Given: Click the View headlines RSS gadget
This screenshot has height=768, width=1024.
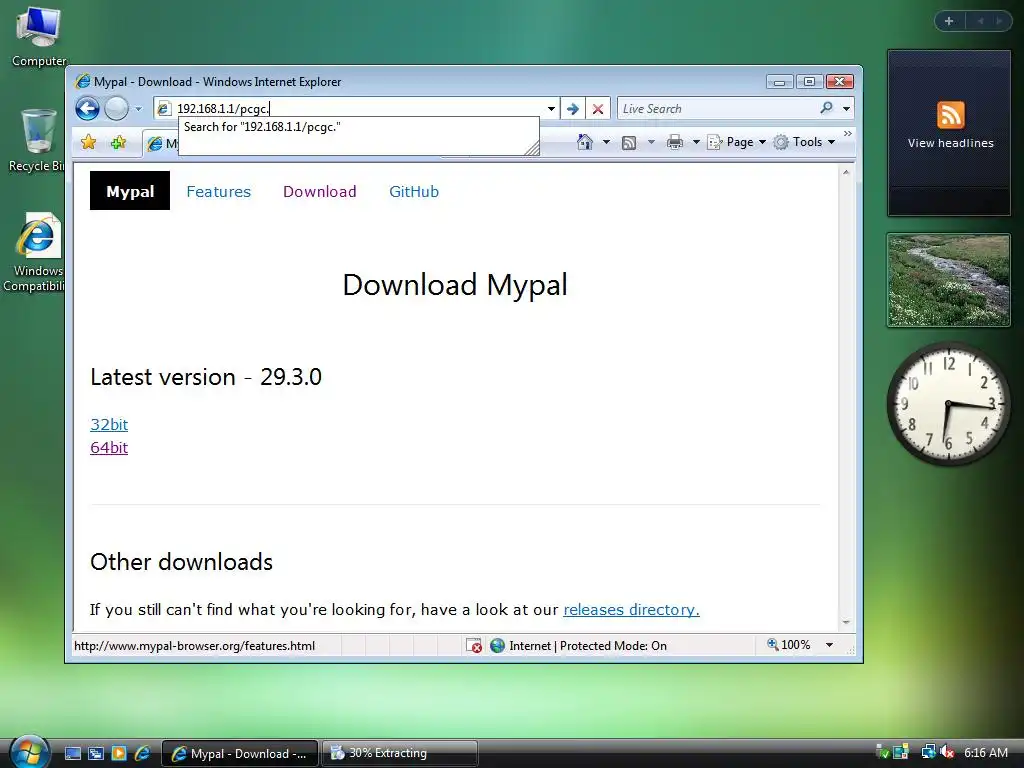Looking at the screenshot, I should pyautogui.click(x=950, y=133).
